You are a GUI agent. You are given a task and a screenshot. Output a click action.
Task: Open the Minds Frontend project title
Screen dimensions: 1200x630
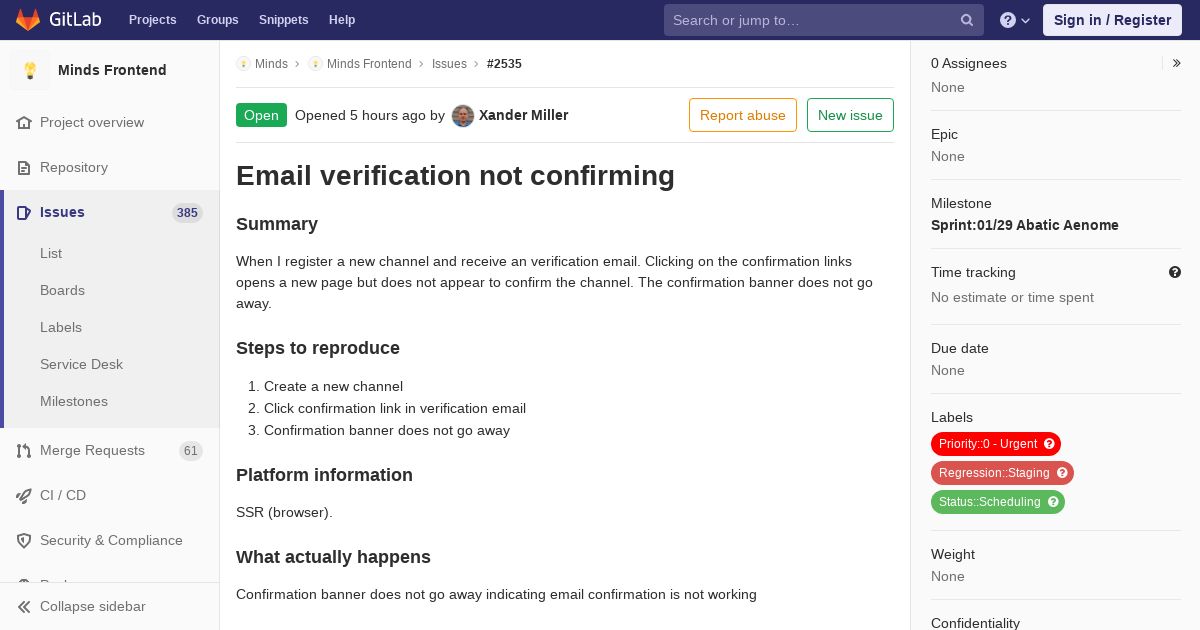[112, 70]
